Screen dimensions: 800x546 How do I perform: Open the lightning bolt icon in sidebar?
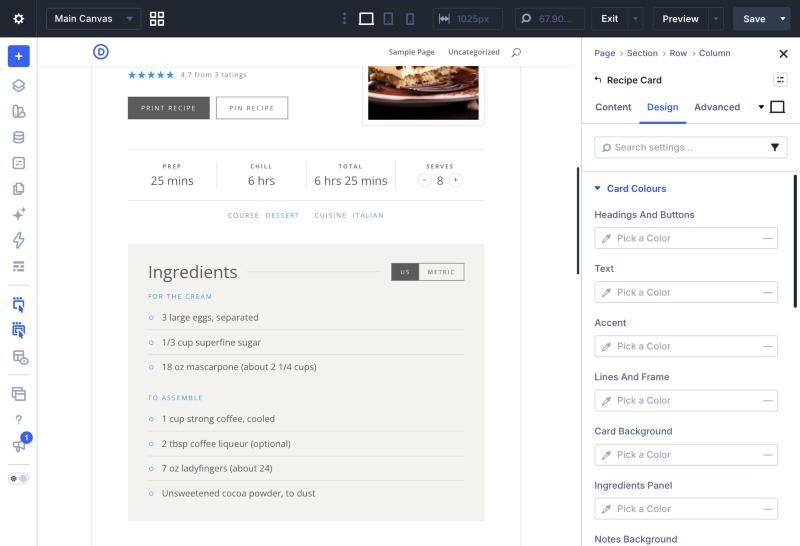tap(18, 240)
